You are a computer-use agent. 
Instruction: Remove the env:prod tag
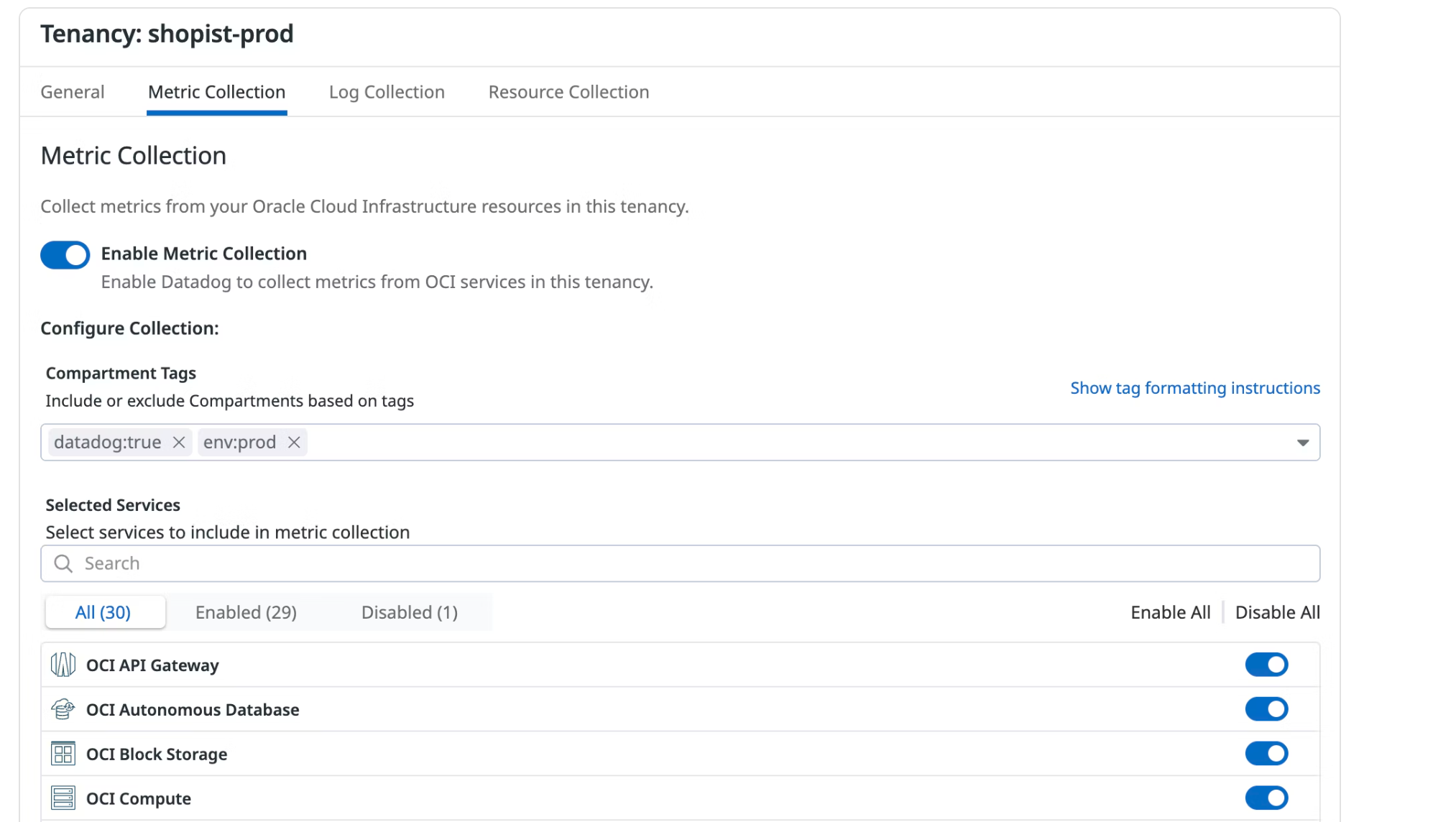click(293, 442)
